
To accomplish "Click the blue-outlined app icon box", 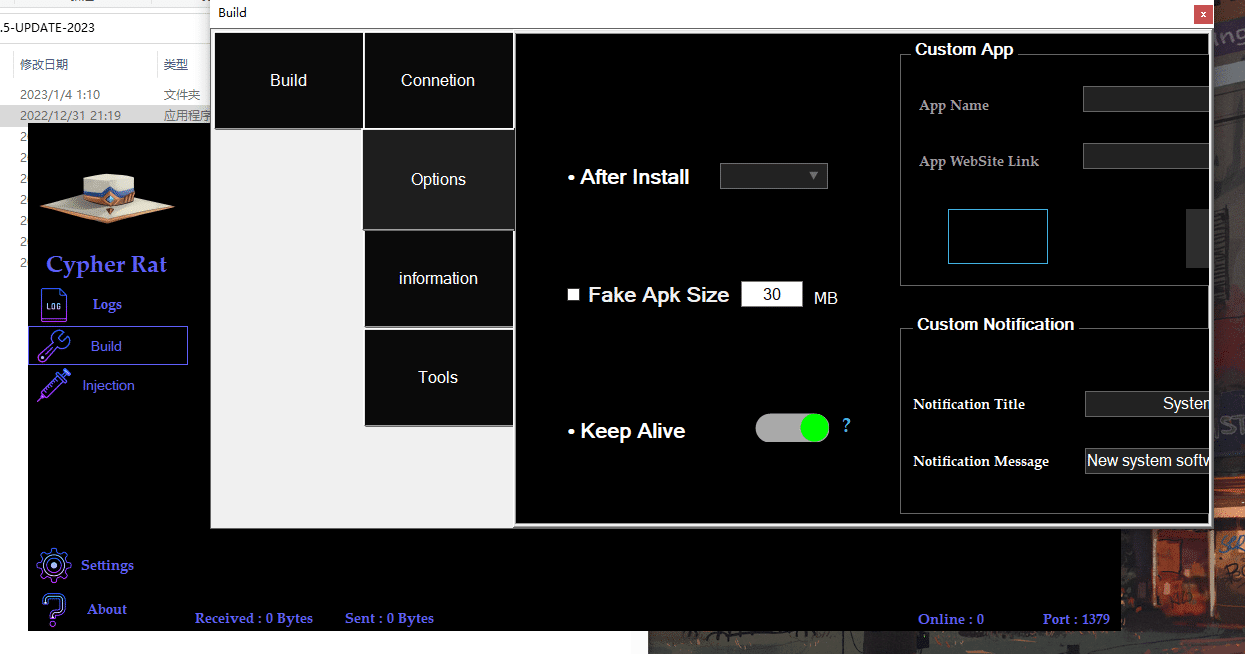I will click(x=998, y=237).
